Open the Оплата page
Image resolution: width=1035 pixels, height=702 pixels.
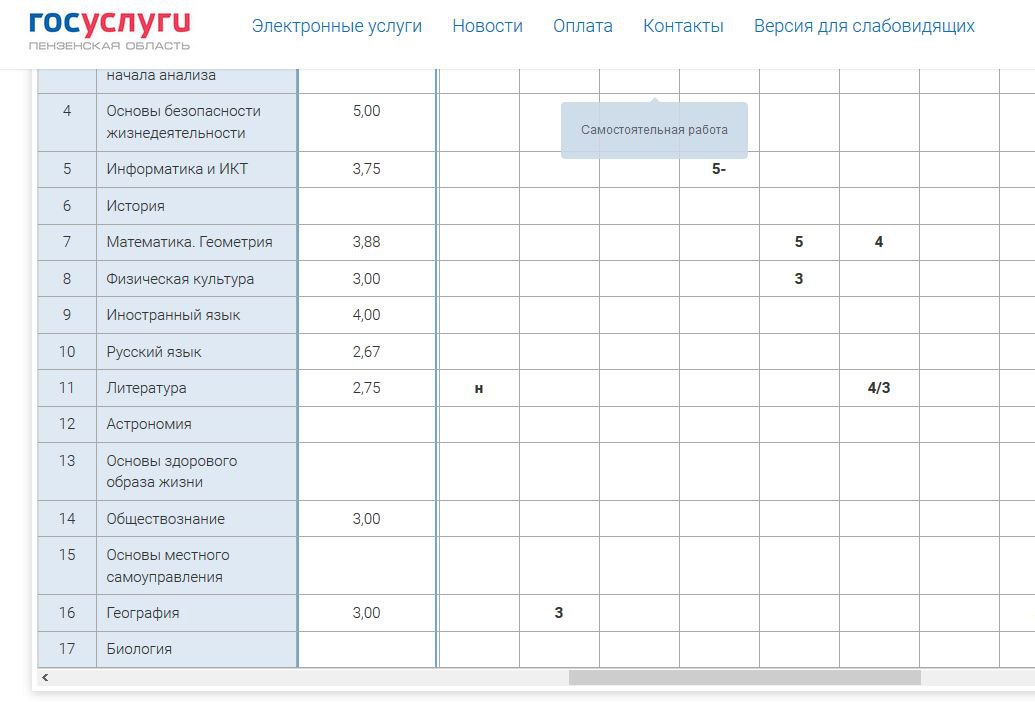pos(582,26)
